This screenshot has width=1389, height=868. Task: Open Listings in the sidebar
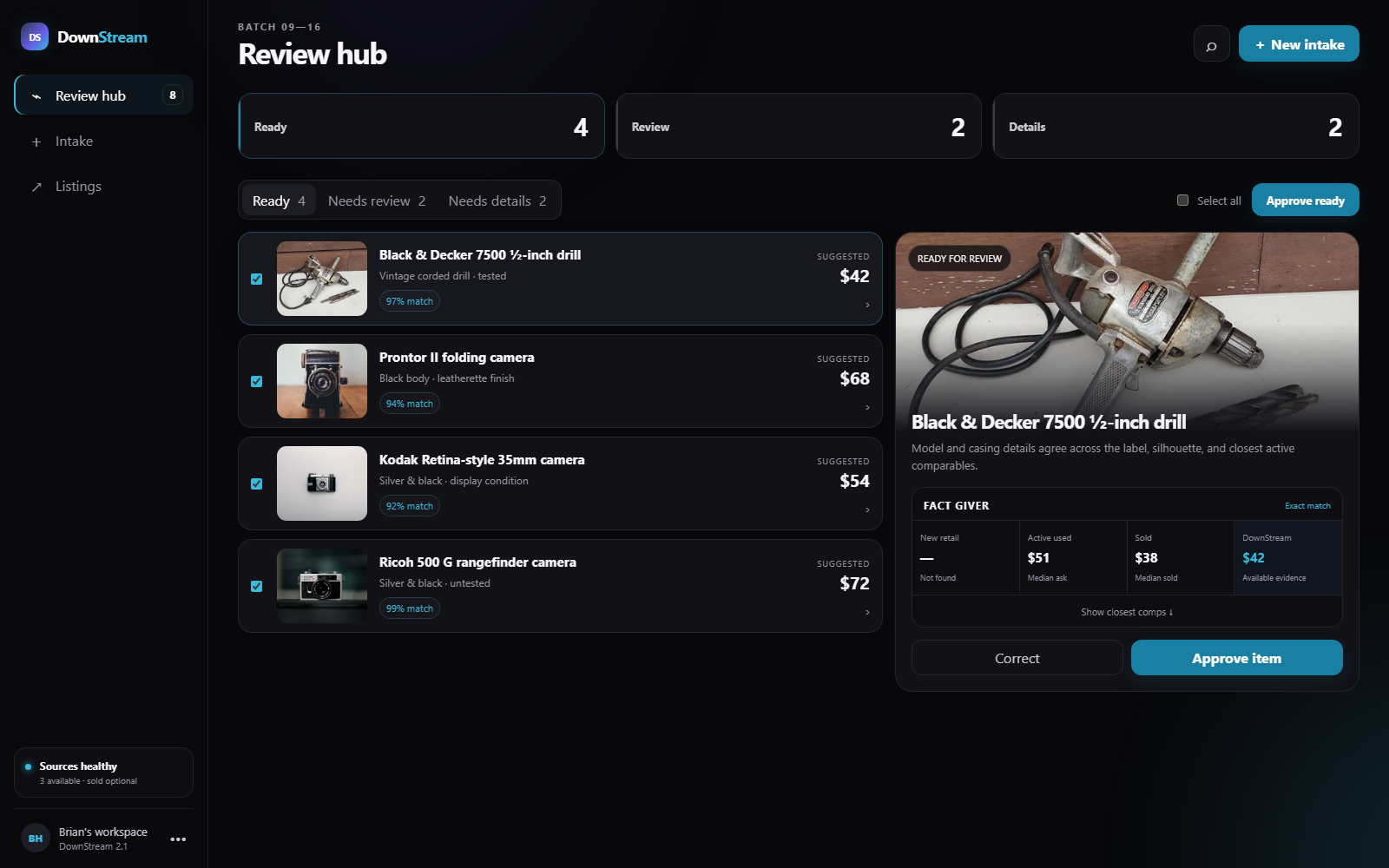(104, 187)
